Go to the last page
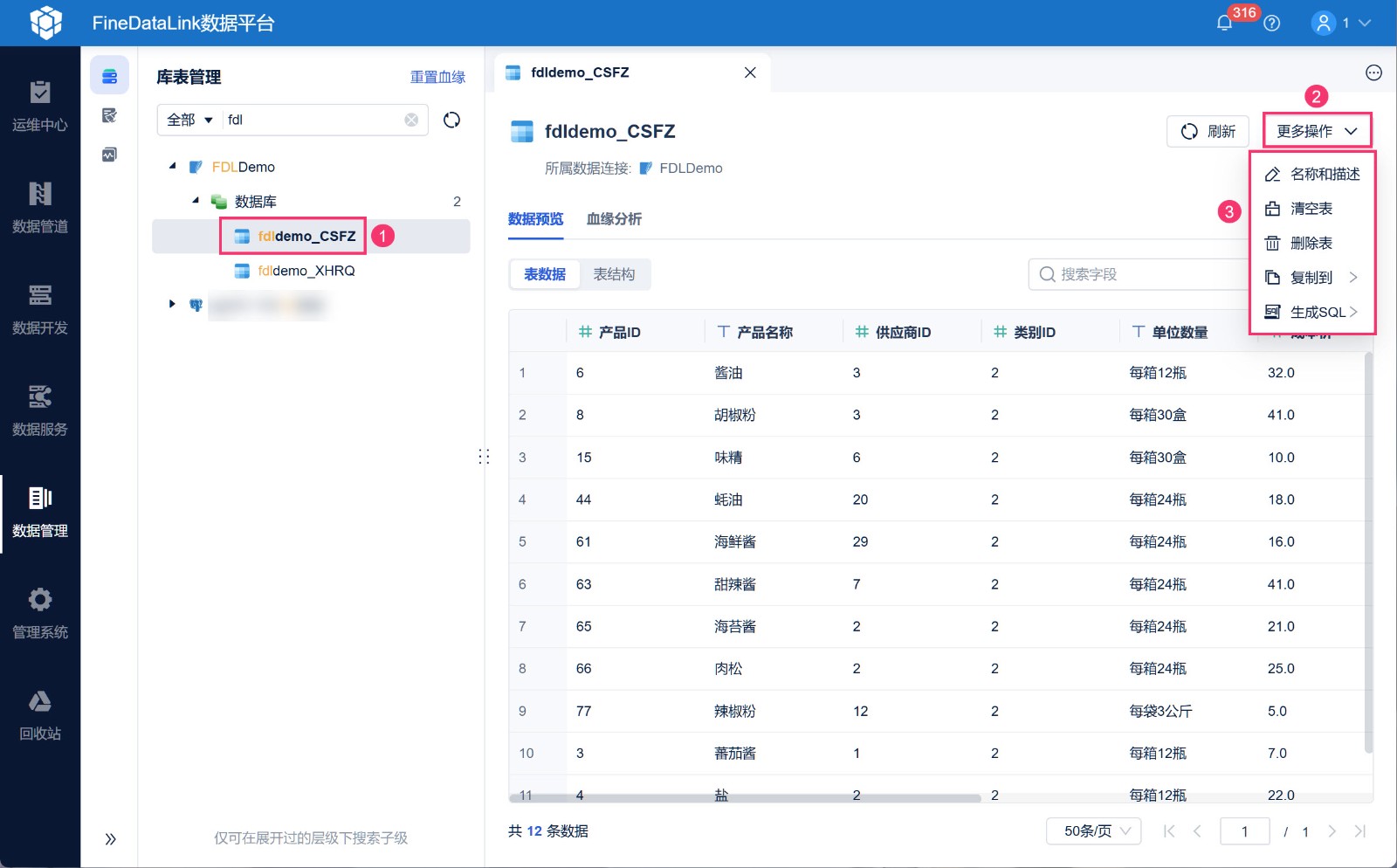This screenshot has width=1397, height=868. (1359, 831)
